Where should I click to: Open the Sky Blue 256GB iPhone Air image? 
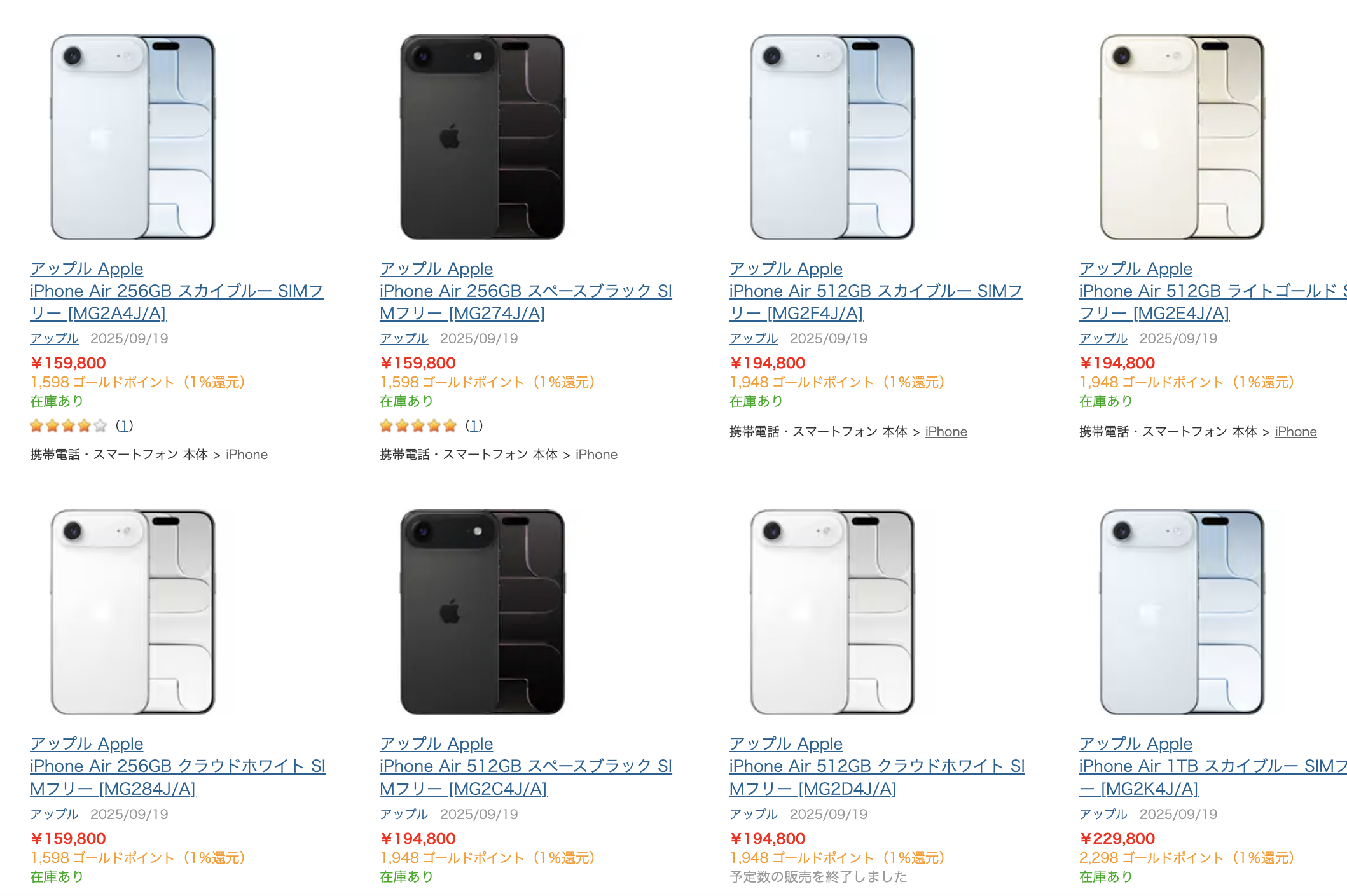point(132,137)
